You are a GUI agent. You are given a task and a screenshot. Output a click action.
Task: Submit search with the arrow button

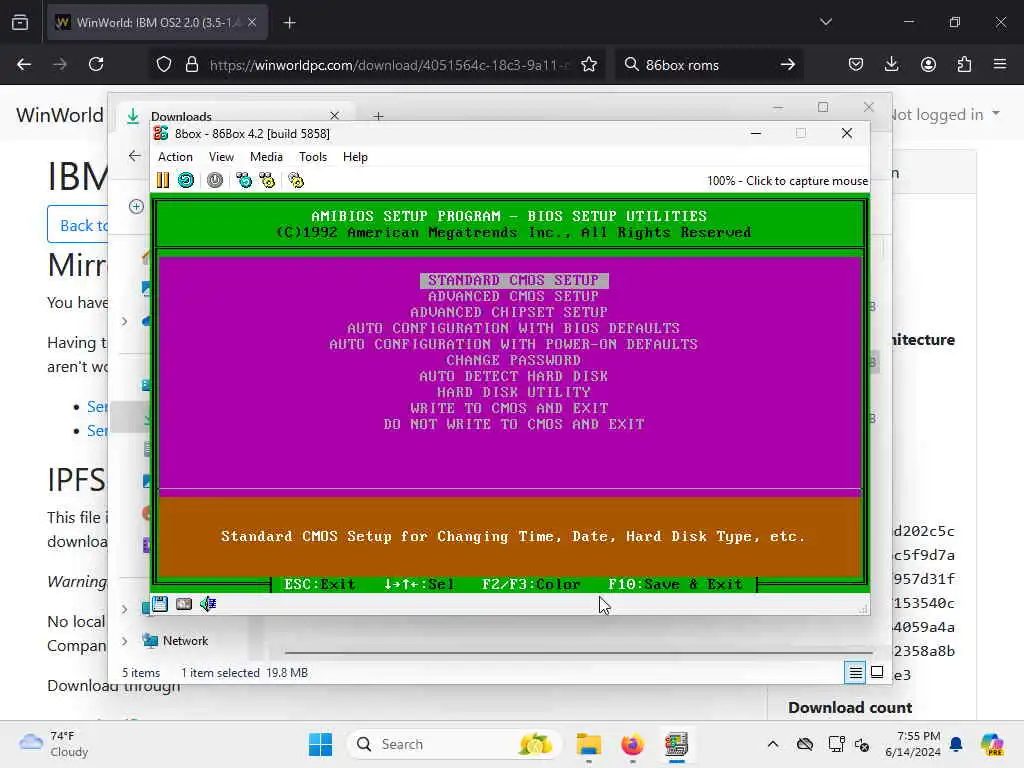pos(788,65)
